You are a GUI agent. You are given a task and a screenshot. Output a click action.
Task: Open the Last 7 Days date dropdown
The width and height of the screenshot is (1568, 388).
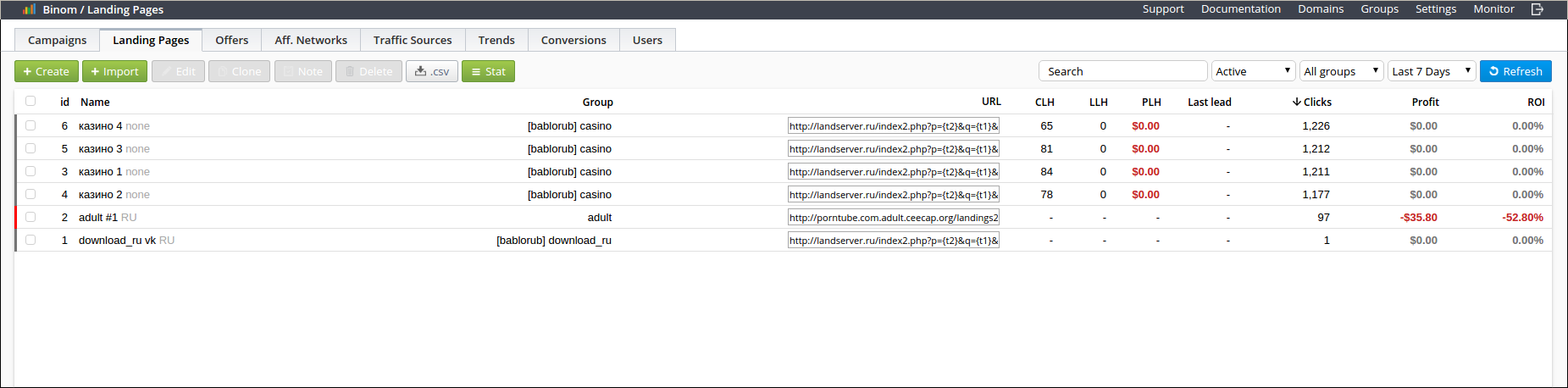click(1432, 71)
